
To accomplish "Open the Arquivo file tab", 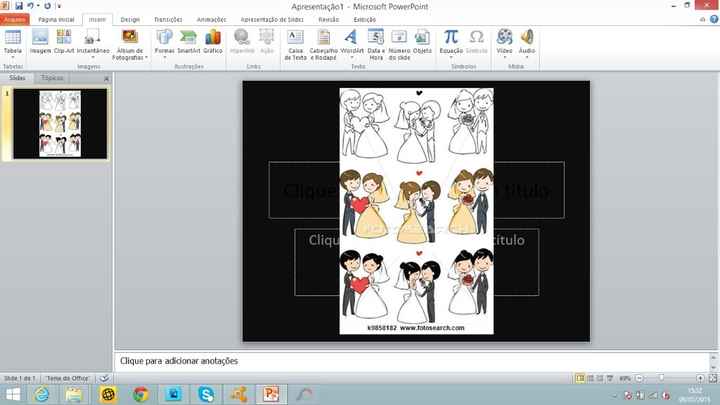I will (x=15, y=20).
